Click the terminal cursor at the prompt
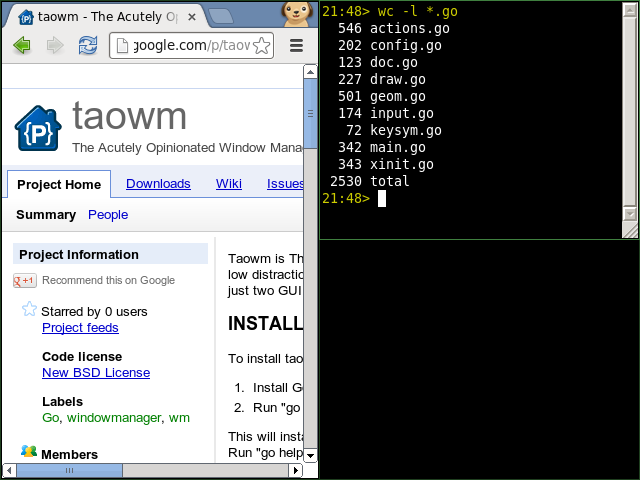Screen dimensions: 640x480 [x=382, y=199]
